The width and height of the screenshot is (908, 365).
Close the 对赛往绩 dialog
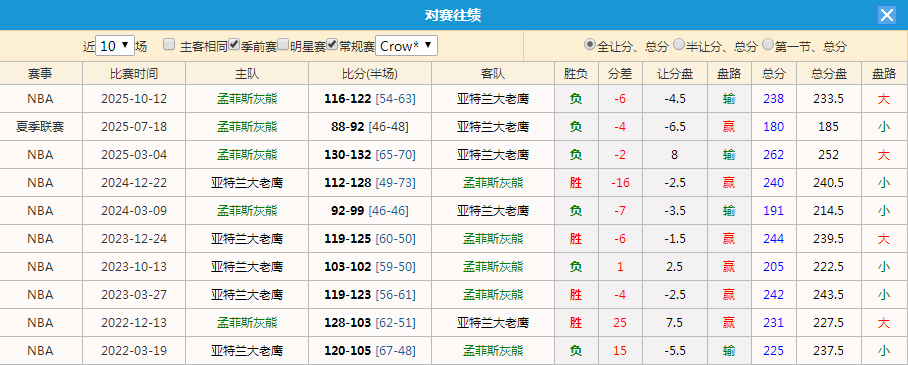coord(887,15)
